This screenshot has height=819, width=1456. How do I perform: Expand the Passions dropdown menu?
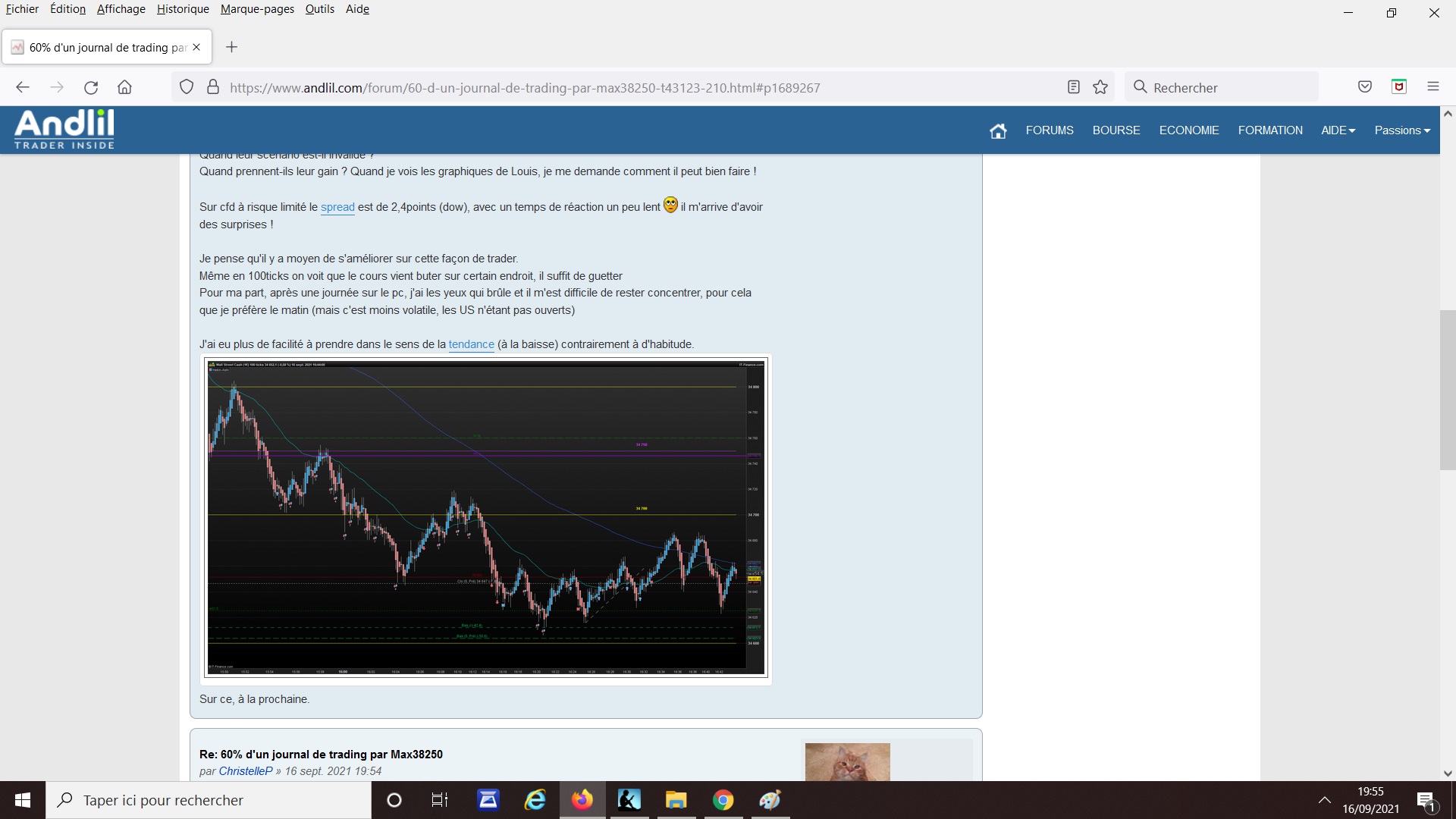click(x=1401, y=130)
